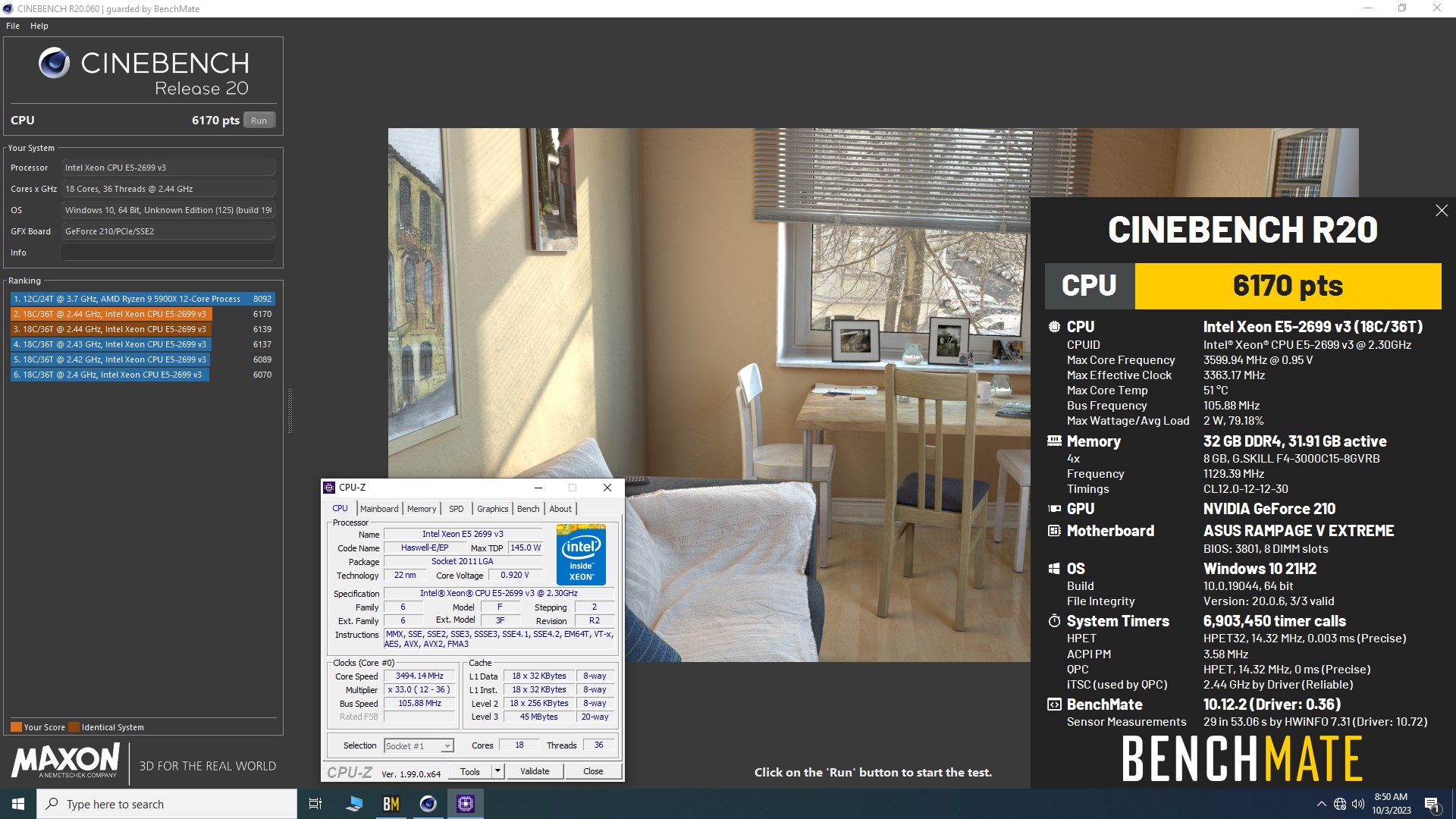Click the Cinebench logo icon in left panel

[54, 64]
